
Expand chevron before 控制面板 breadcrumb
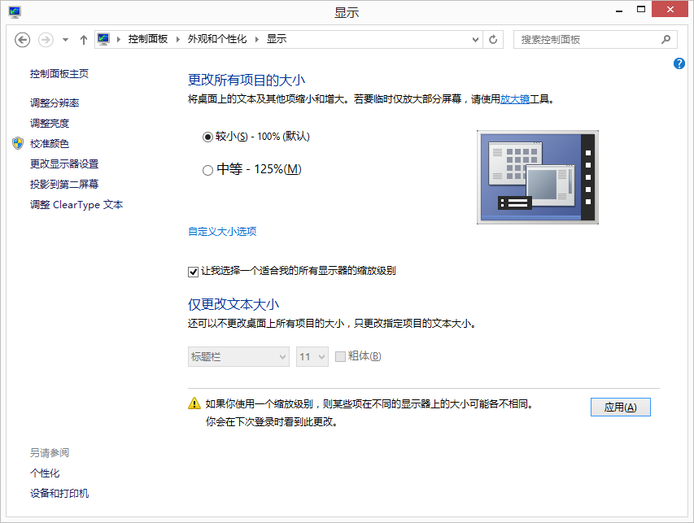pos(119,39)
